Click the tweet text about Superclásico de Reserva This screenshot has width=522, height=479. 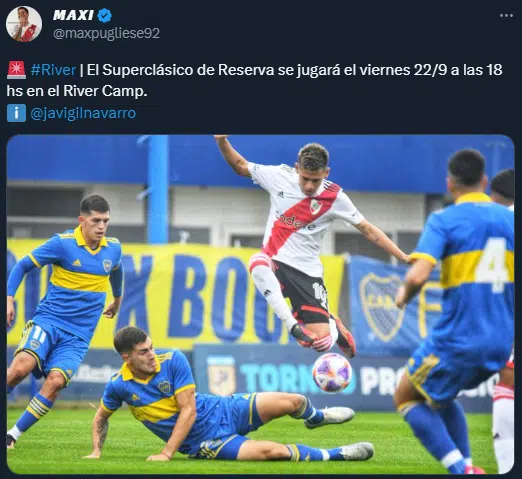click(x=254, y=80)
